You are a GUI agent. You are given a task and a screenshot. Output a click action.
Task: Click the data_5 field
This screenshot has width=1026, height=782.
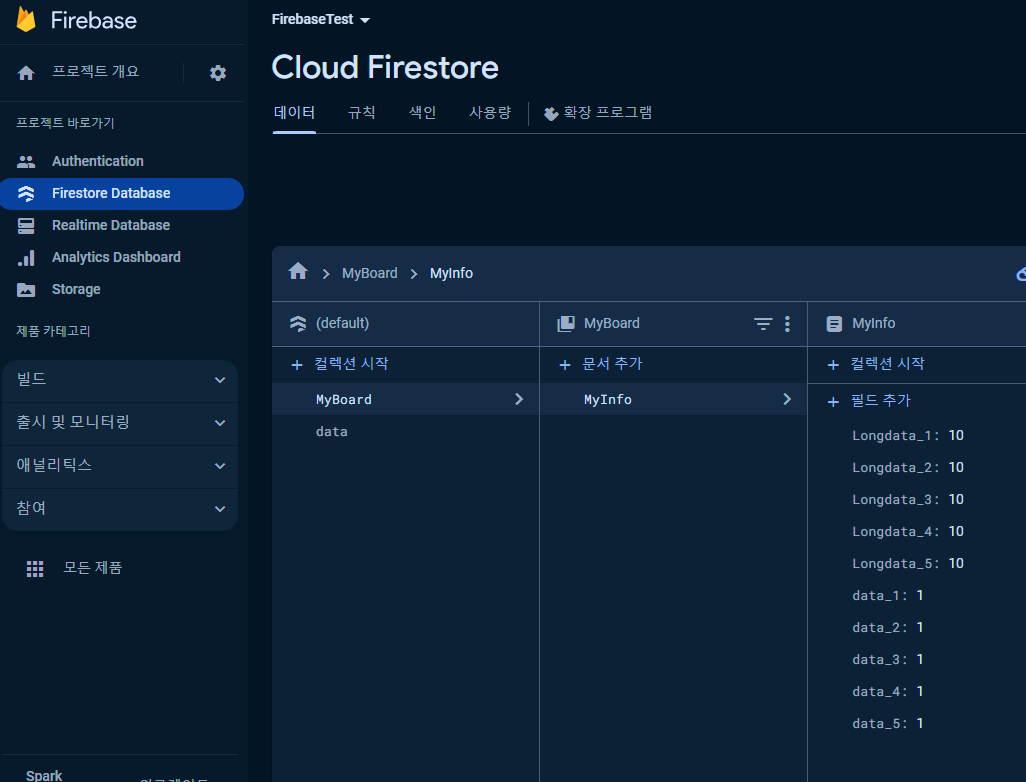[888, 724]
